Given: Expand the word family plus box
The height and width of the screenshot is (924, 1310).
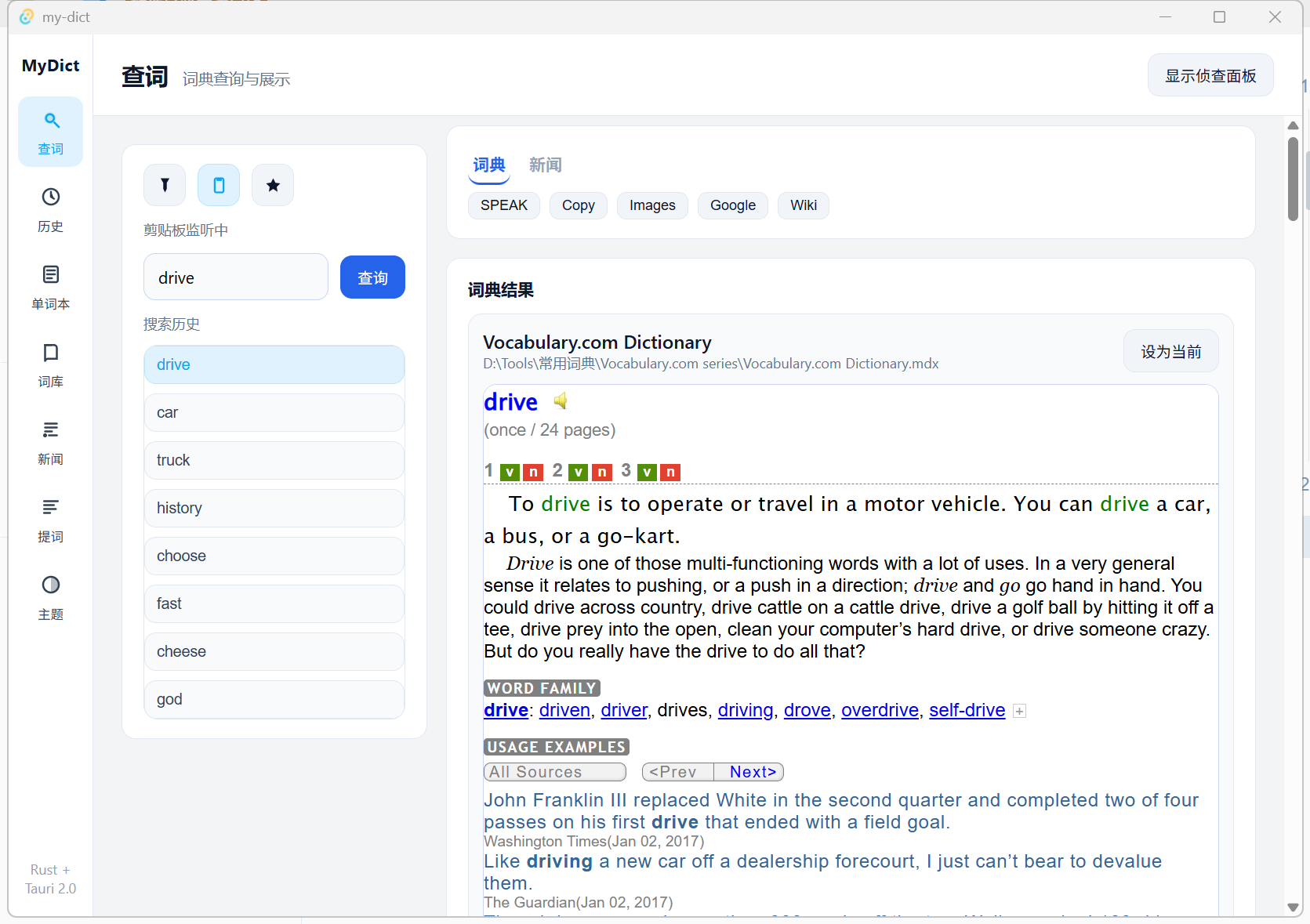Looking at the screenshot, I should pos(1019,711).
